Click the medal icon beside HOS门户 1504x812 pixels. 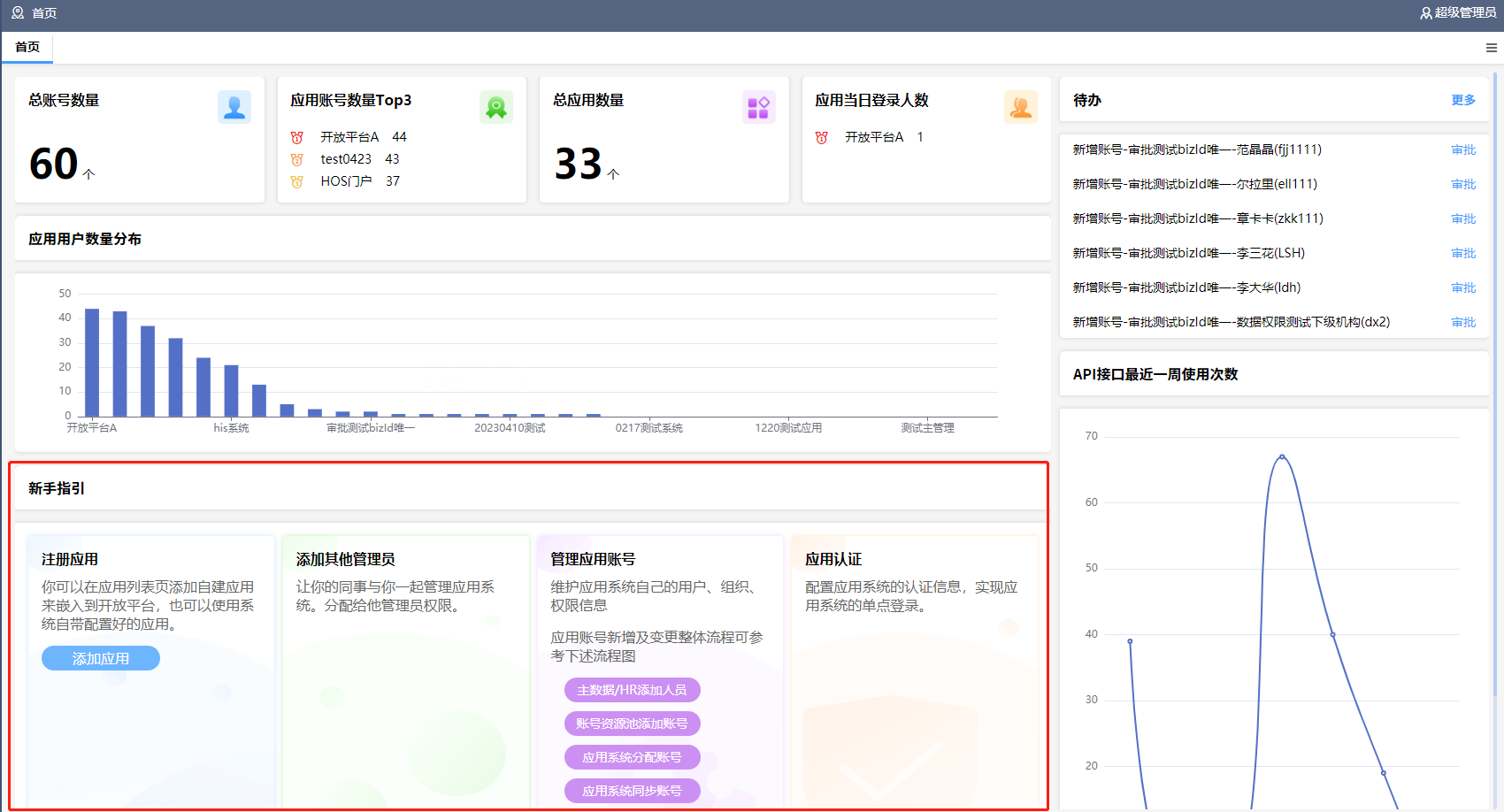click(x=297, y=181)
